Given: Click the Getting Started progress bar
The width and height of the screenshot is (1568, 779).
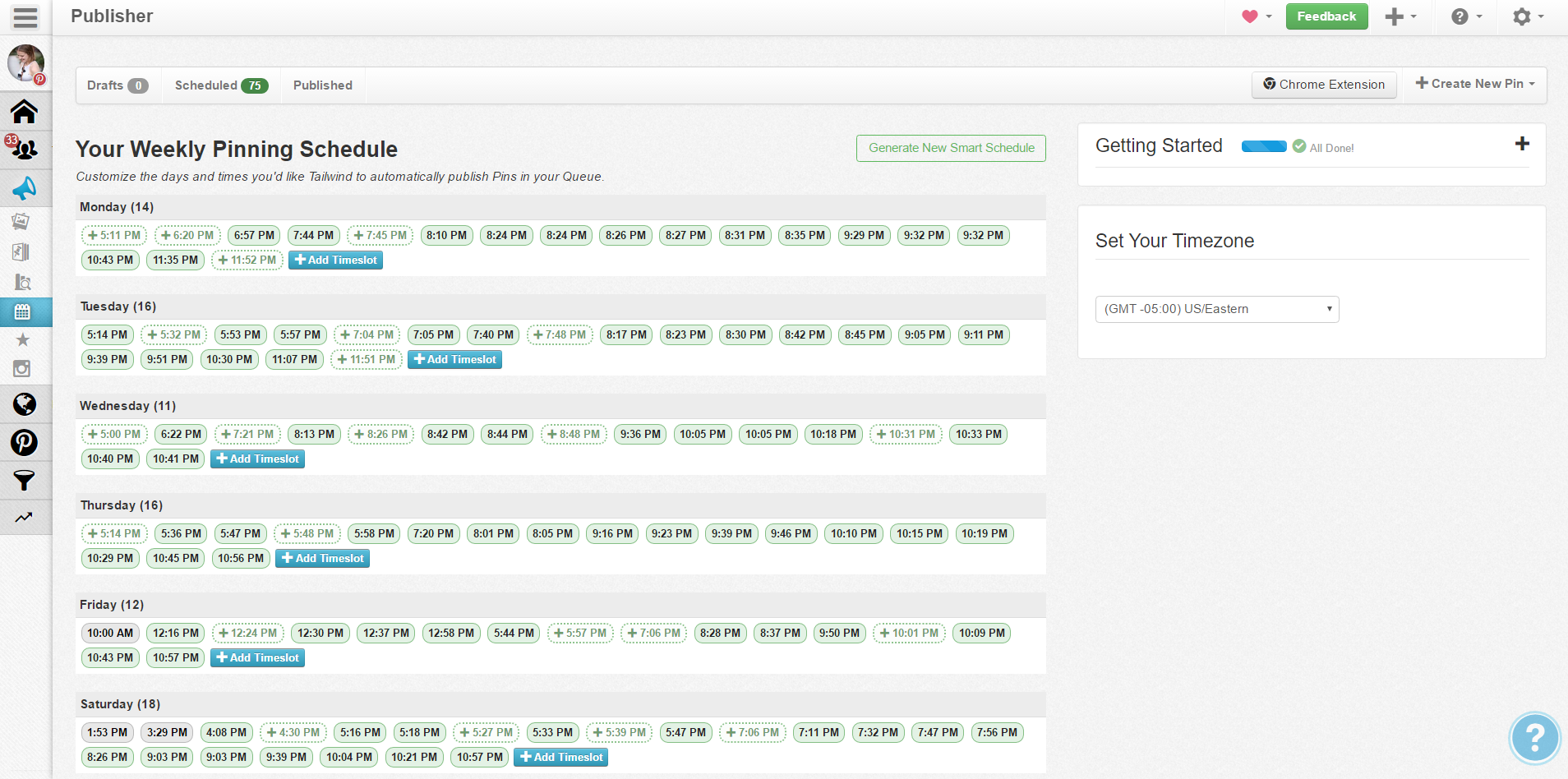Looking at the screenshot, I should pyautogui.click(x=1264, y=146).
